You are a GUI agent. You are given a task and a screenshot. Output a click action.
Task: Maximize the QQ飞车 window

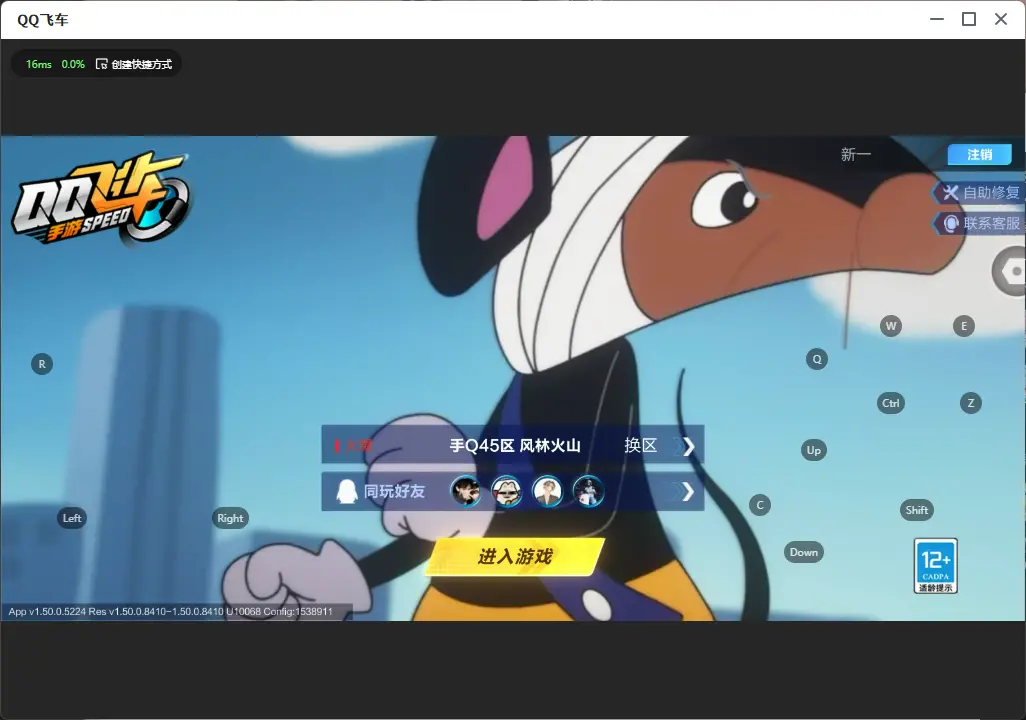969,19
